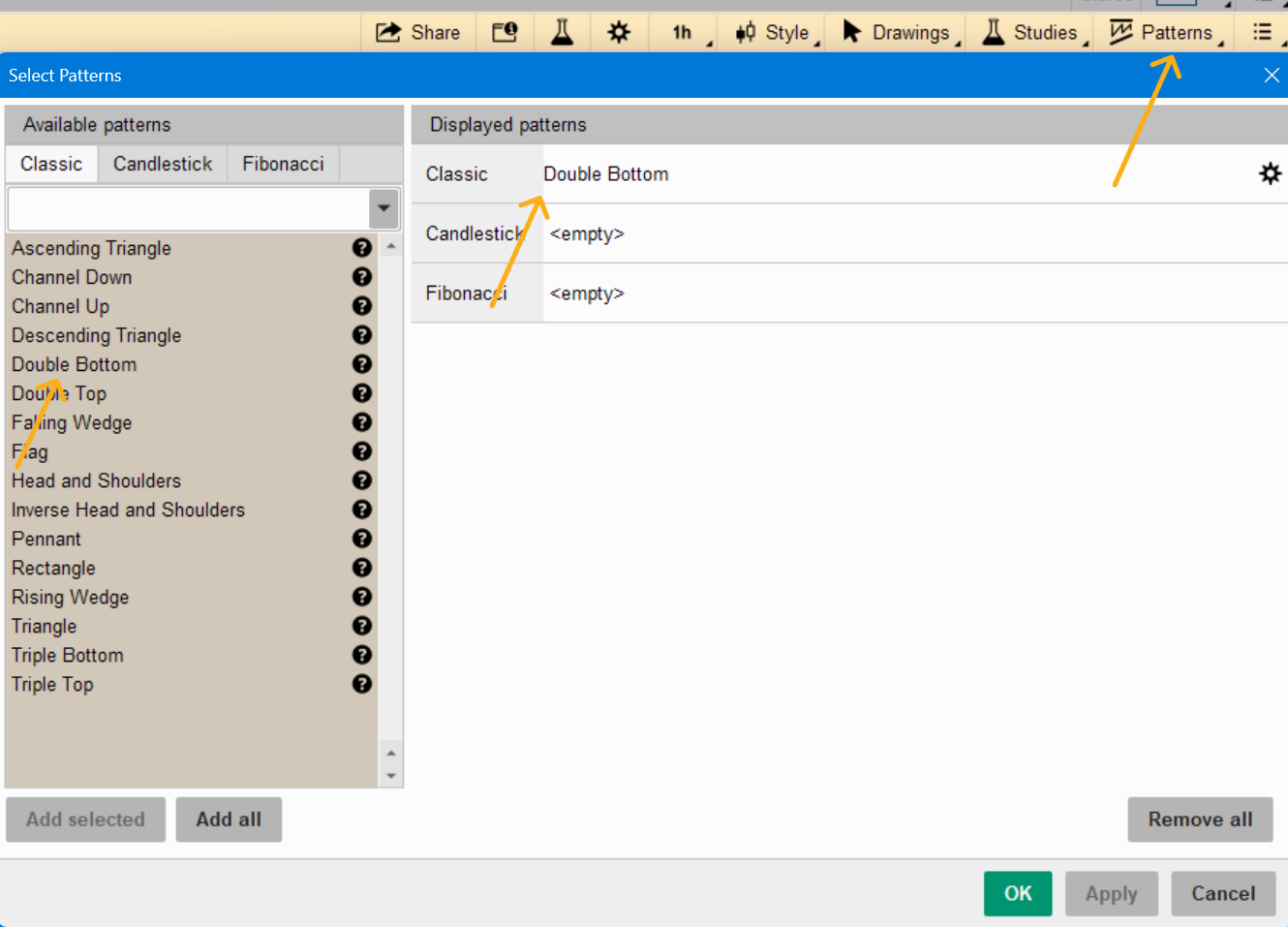The height and width of the screenshot is (927, 1288).
Task: Open chart settings gear in the toolbar
Action: click(x=619, y=32)
